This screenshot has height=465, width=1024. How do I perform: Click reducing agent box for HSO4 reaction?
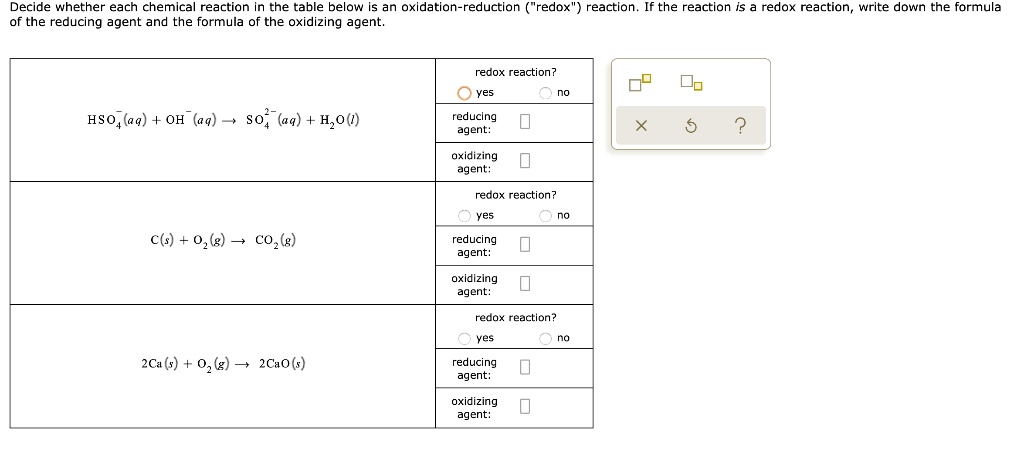525,123
